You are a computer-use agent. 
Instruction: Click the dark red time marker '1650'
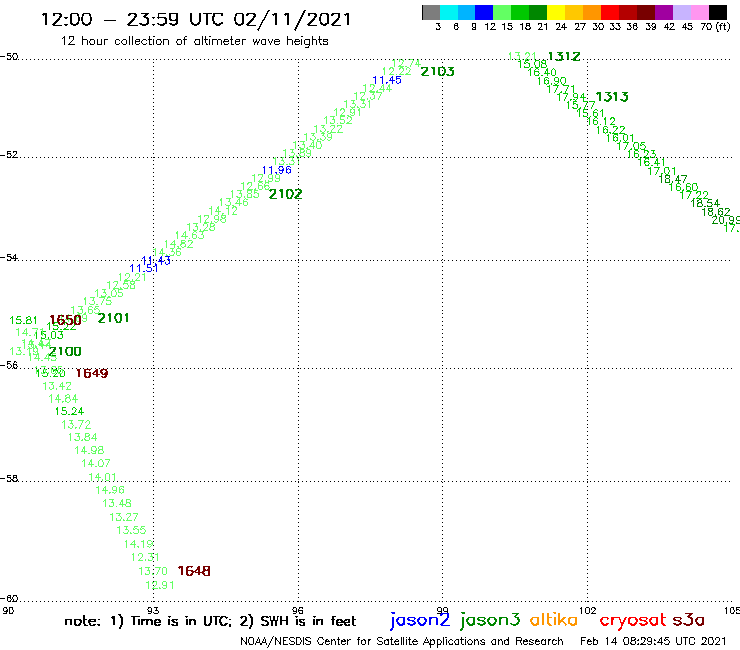(x=65, y=320)
